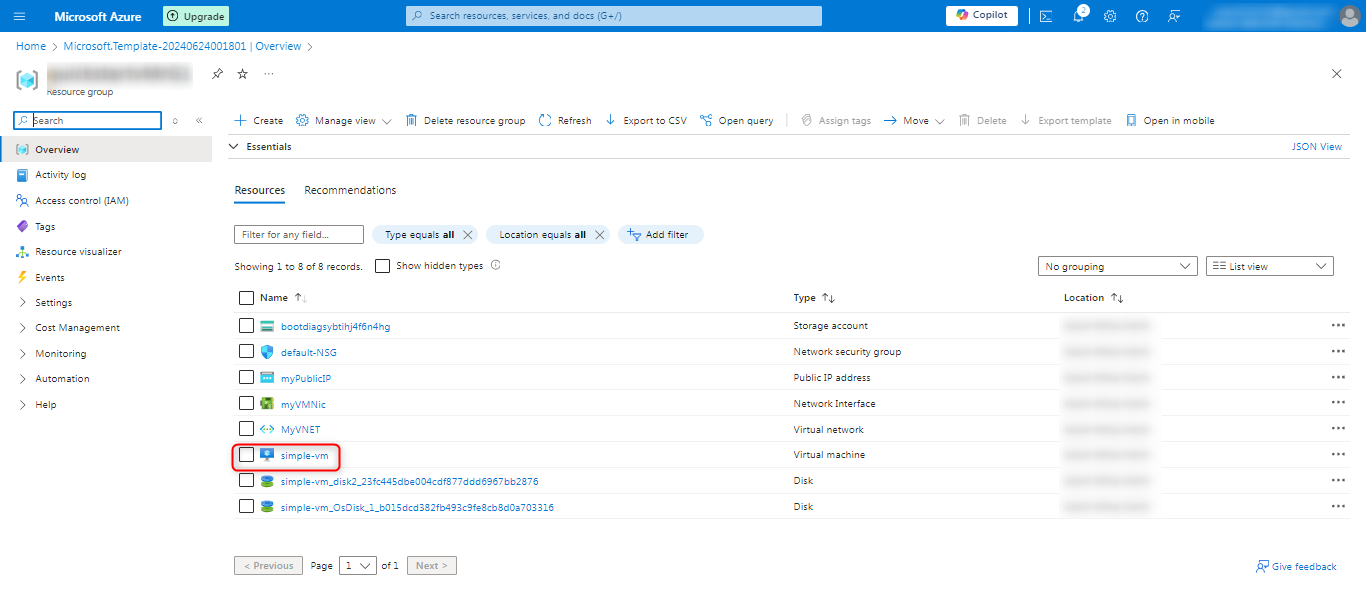Screen dimensions: 1366x615
Task: Select the default-NSG row checkbox
Action: (246, 352)
